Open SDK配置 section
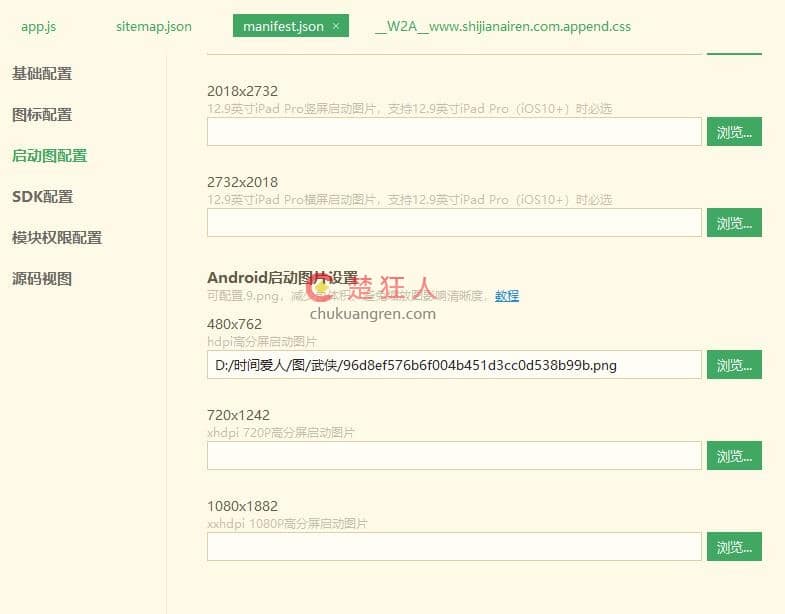The image size is (785, 614). [x=43, y=197]
